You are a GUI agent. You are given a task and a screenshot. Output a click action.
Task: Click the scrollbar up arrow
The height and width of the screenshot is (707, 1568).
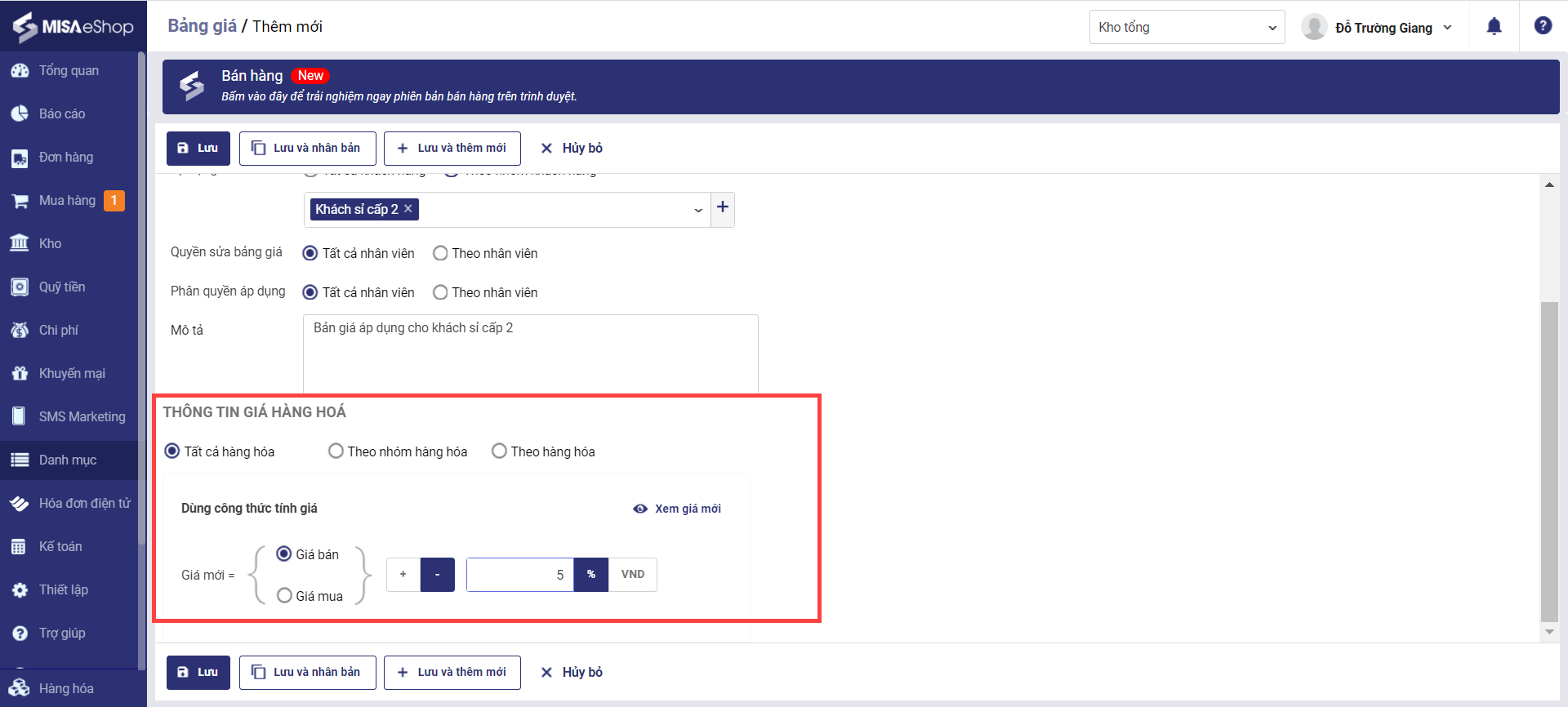[1549, 185]
